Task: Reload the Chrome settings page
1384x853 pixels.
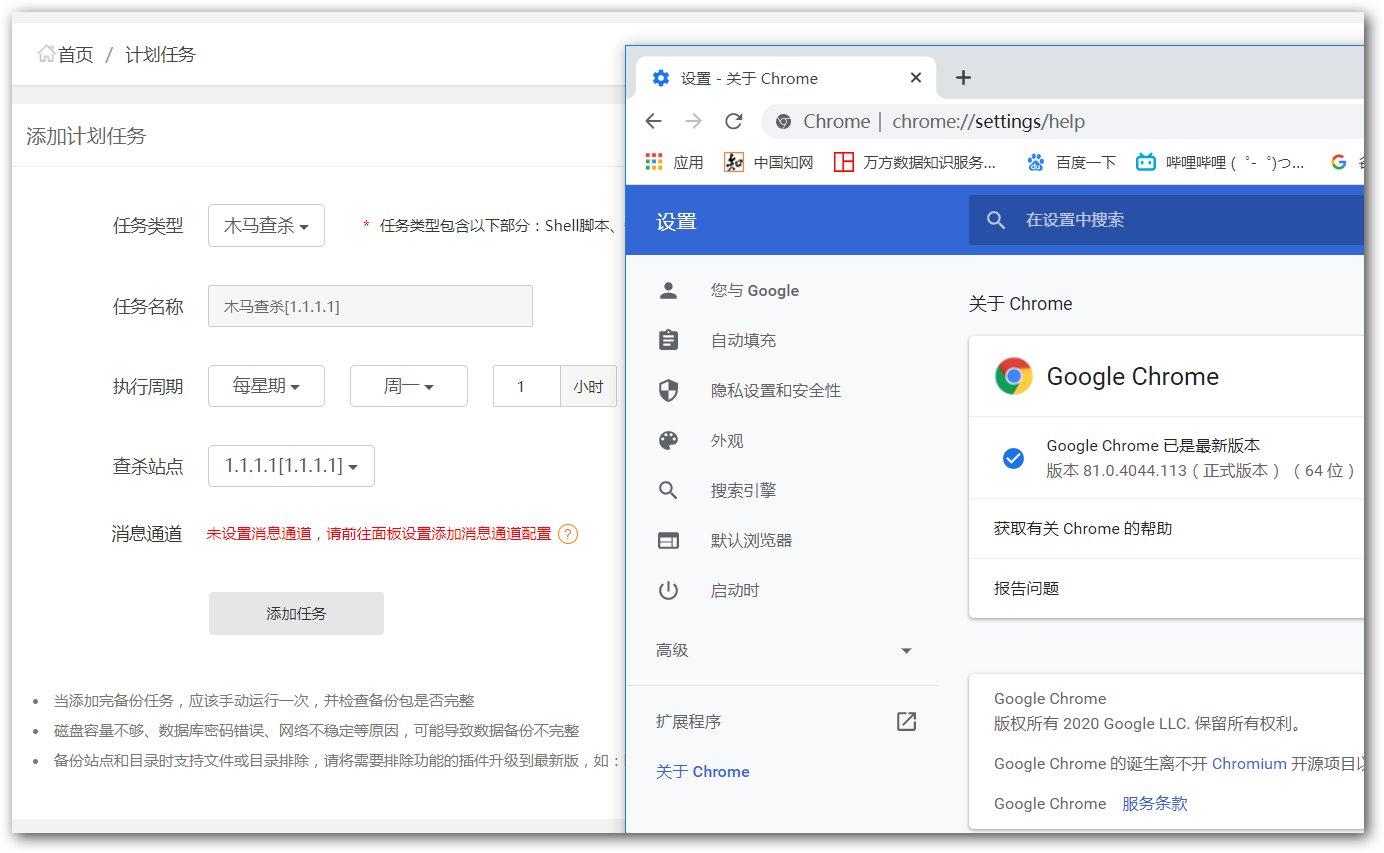Action: click(733, 121)
